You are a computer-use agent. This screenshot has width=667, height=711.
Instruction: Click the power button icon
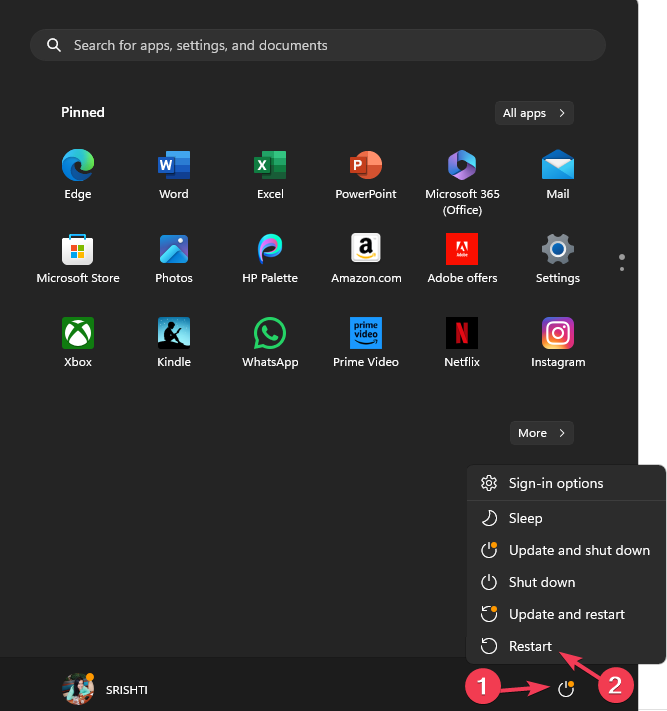tap(566, 689)
